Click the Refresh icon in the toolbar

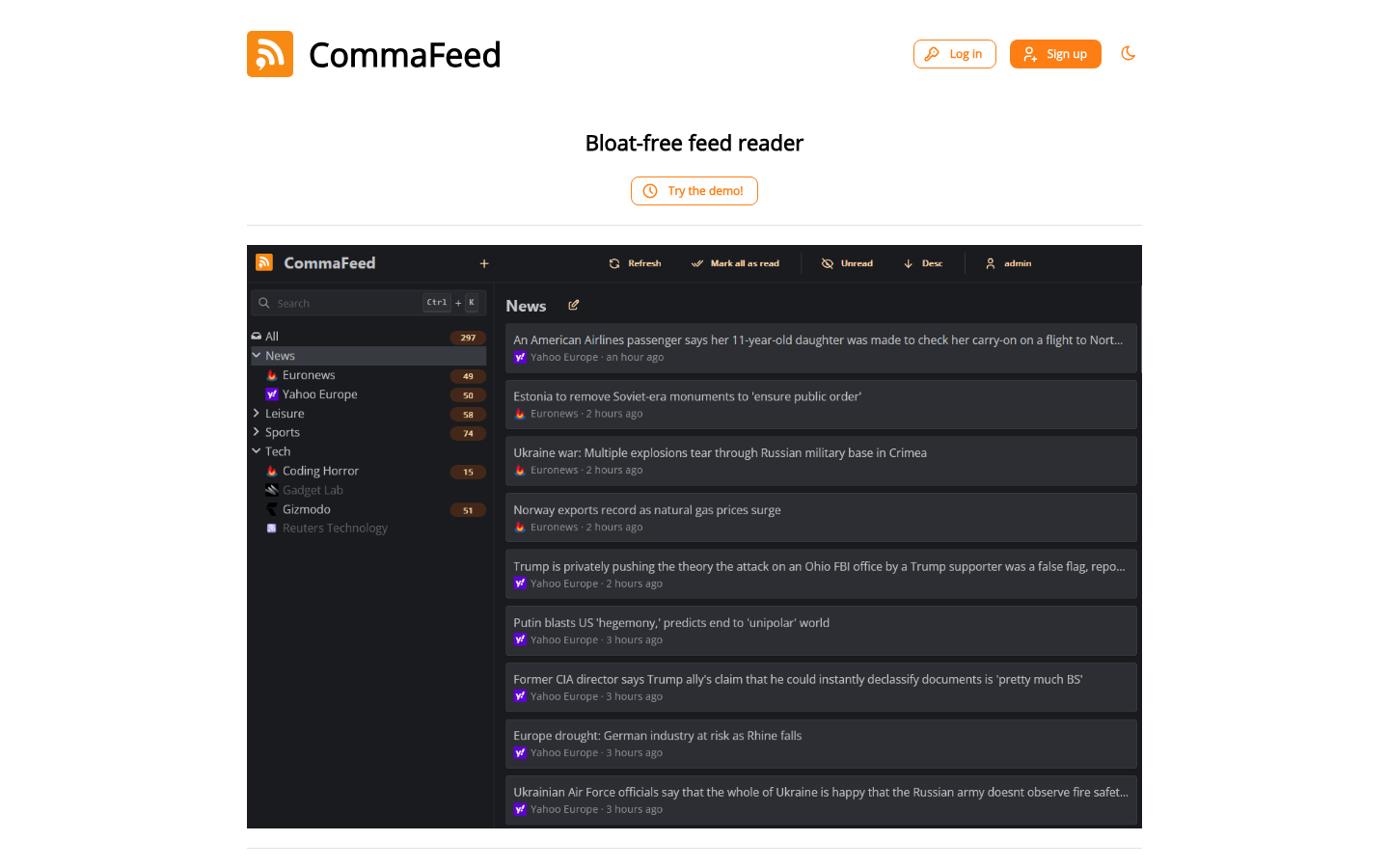click(x=613, y=262)
